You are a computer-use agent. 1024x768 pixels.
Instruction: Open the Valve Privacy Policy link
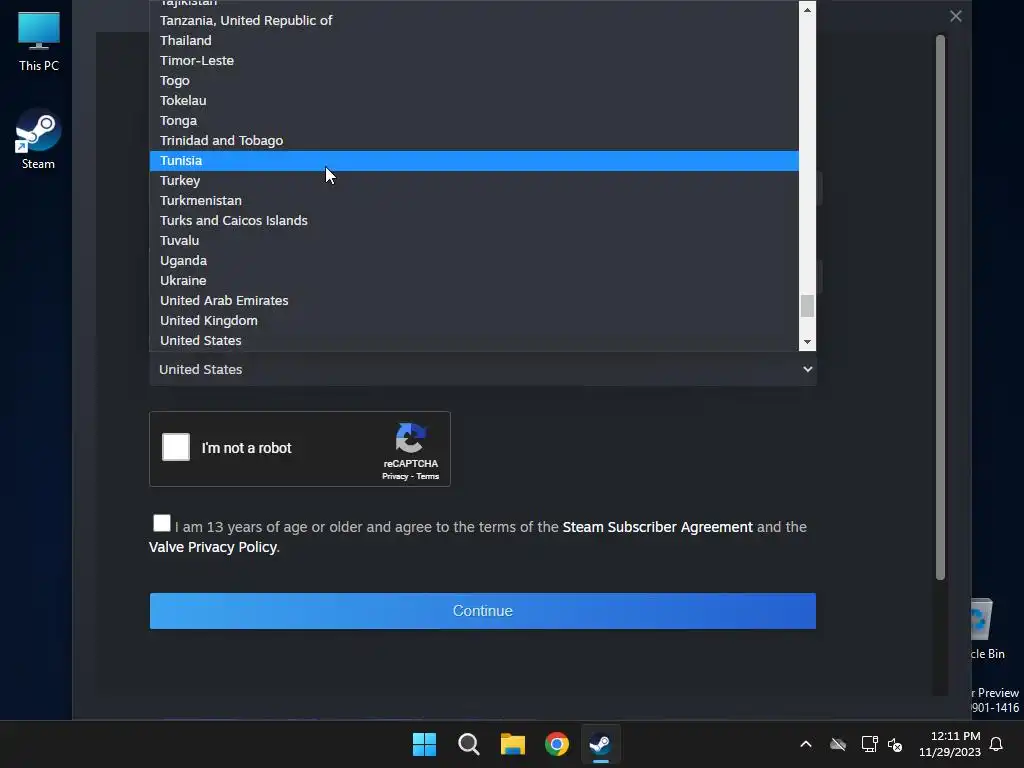pyautogui.click(x=213, y=547)
